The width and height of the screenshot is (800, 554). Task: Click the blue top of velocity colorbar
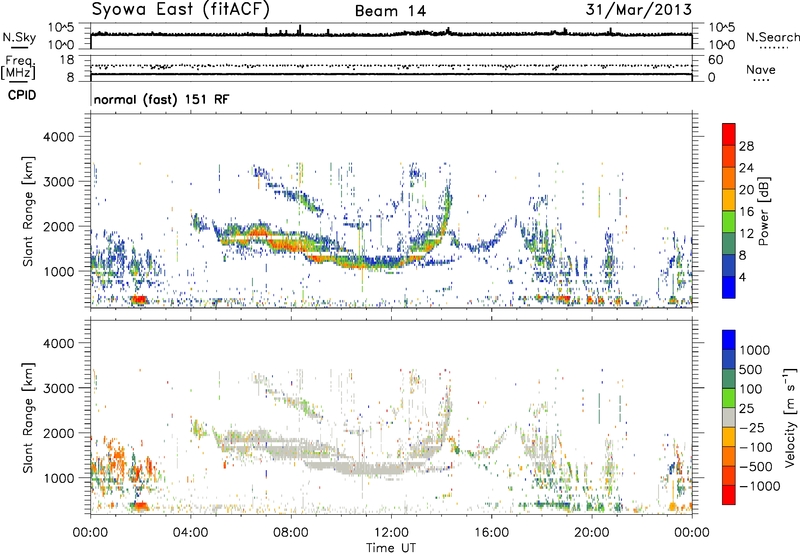tap(729, 340)
